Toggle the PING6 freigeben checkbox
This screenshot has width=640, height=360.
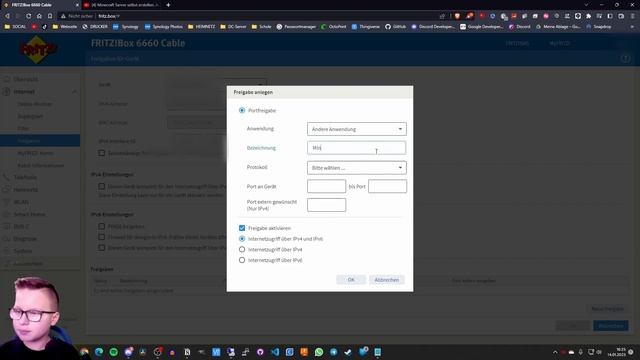(102, 226)
